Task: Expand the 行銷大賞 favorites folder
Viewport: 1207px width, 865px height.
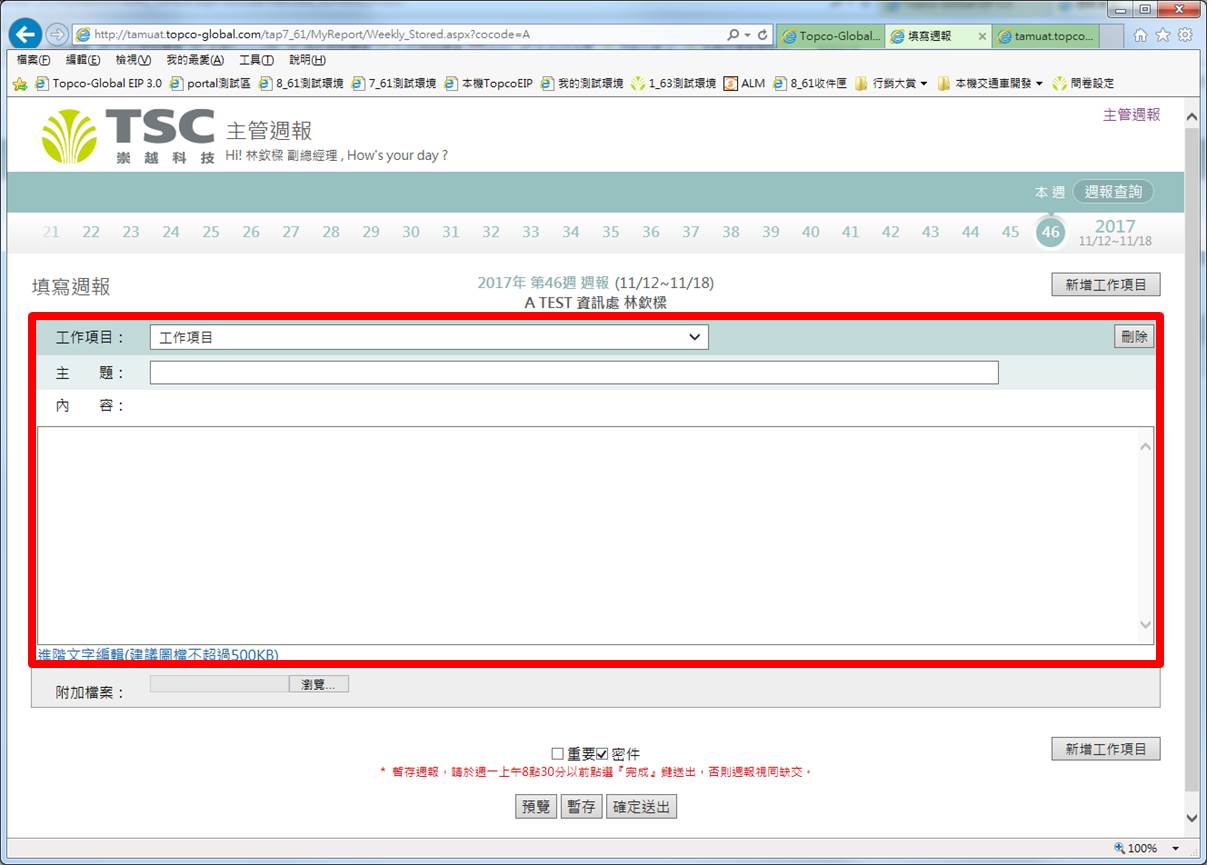Action: click(891, 83)
